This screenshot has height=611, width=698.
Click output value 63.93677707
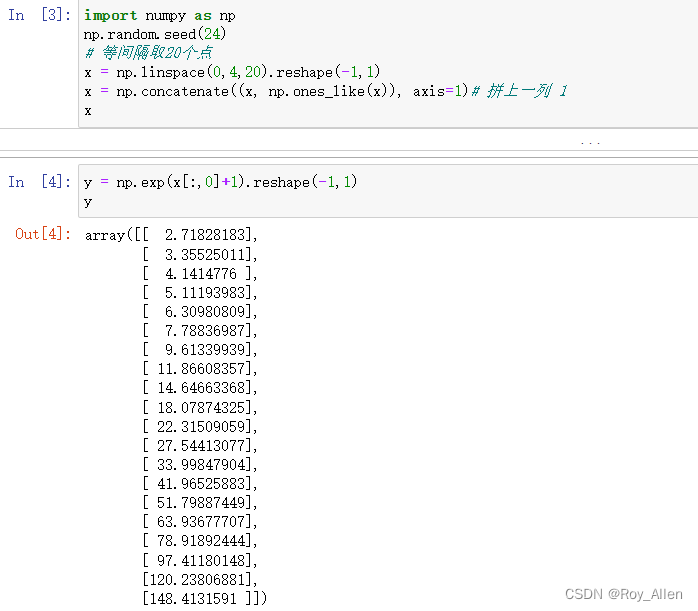201,522
